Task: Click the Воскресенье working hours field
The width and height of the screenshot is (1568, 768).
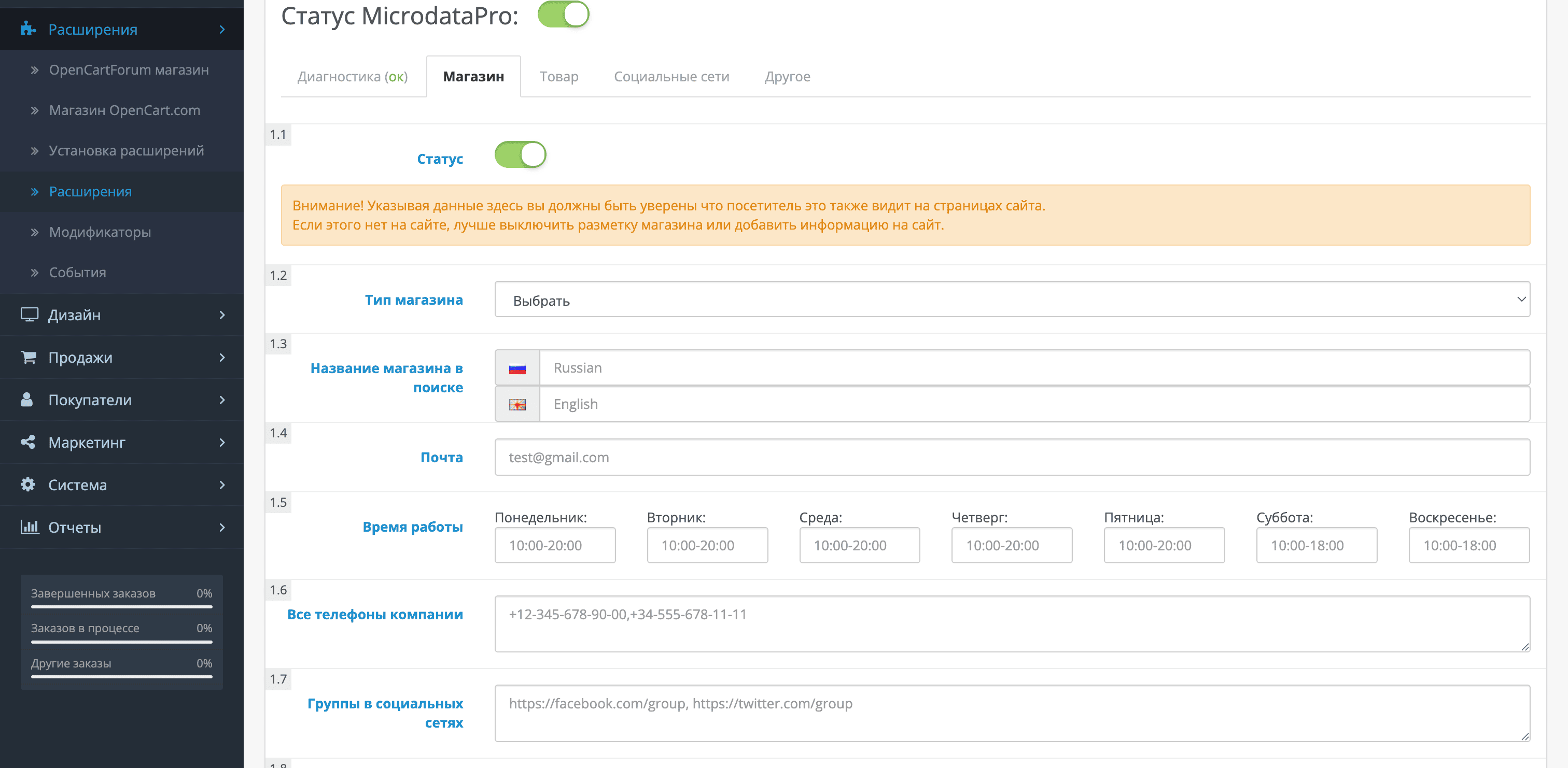Action: click(1469, 545)
